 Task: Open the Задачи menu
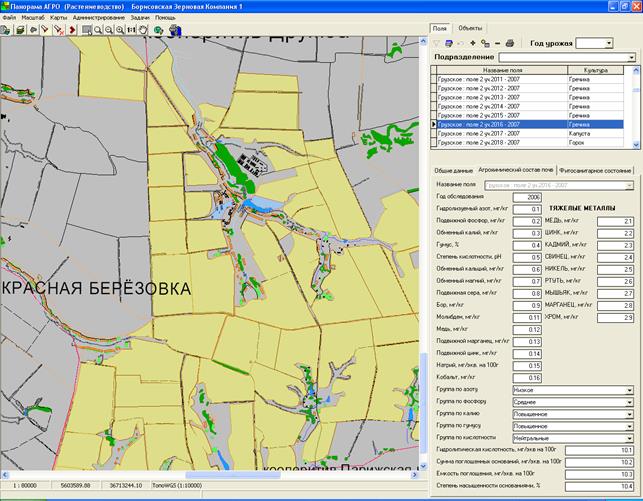(x=140, y=18)
